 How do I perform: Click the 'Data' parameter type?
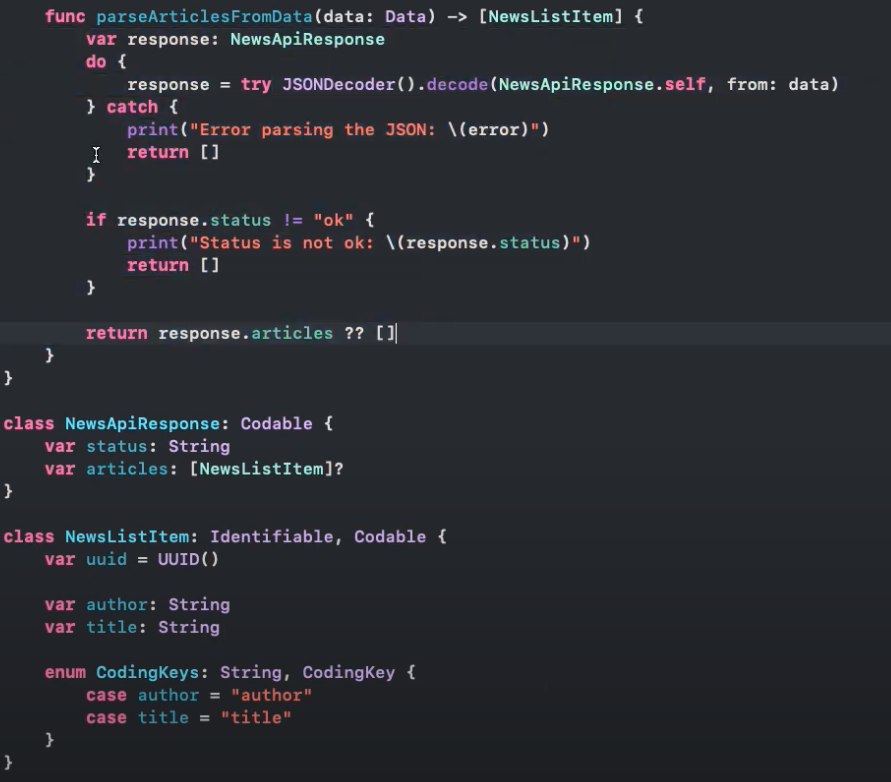coord(405,16)
